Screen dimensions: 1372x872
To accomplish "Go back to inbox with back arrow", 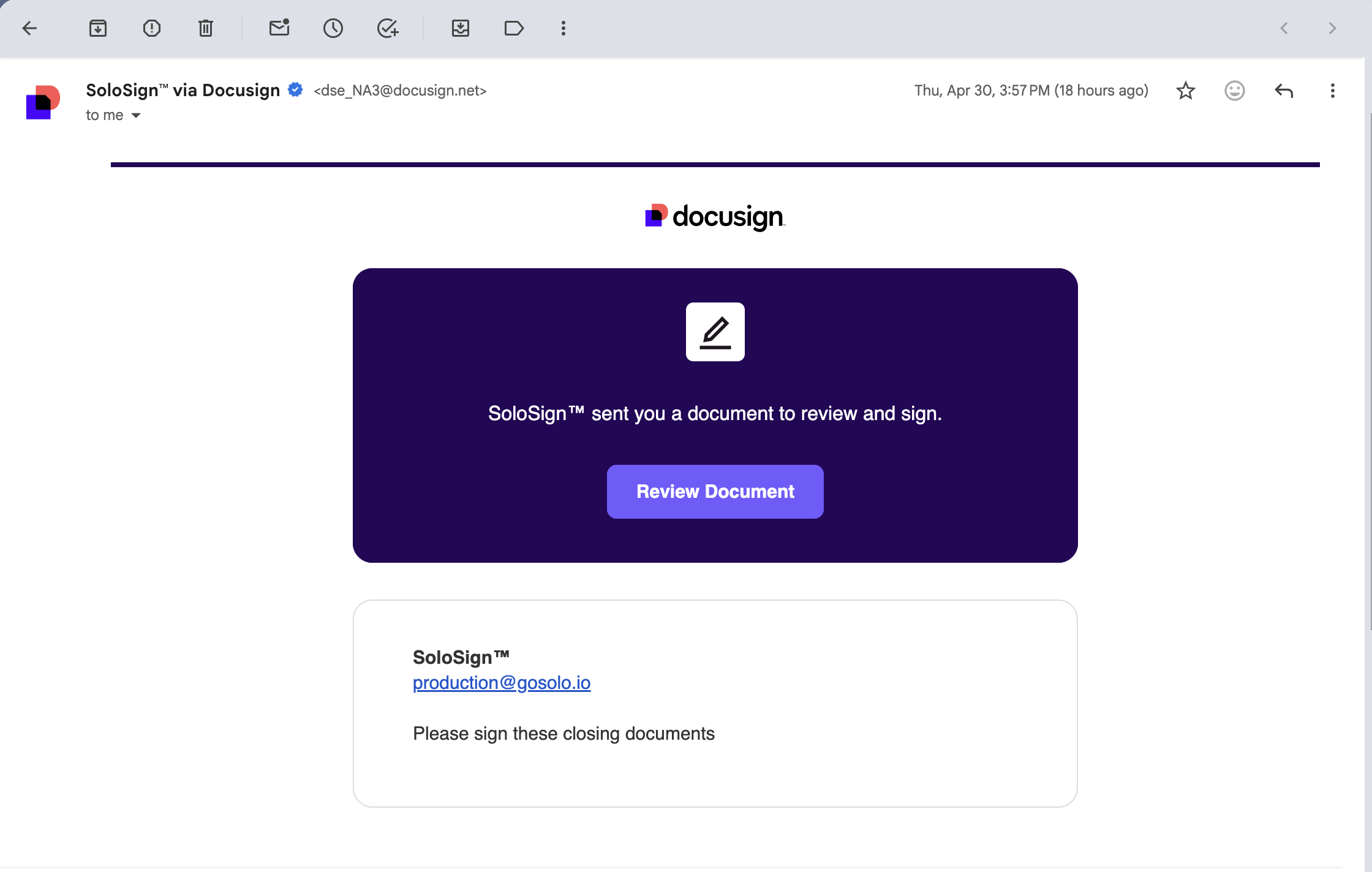I will (x=29, y=28).
